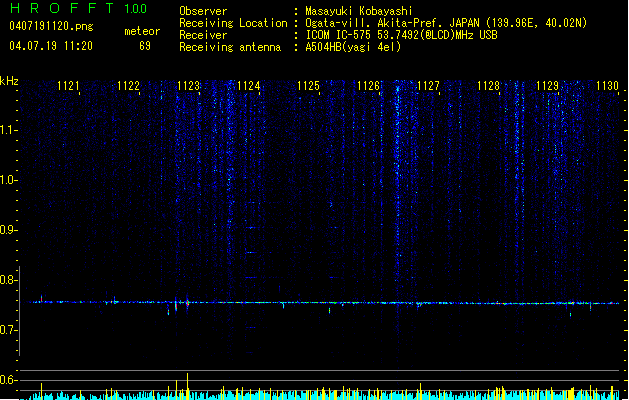
Task: Click the 'meteor' label
Action: 142,31
